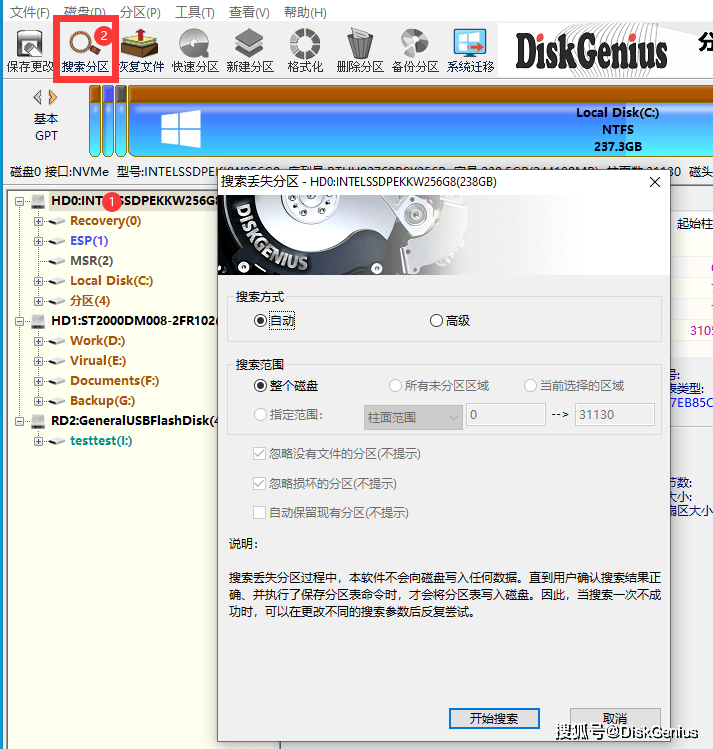The height and width of the screenshot is (749, 713).
Task: Collapse the HD1 disk tree node
Action: 19,321
